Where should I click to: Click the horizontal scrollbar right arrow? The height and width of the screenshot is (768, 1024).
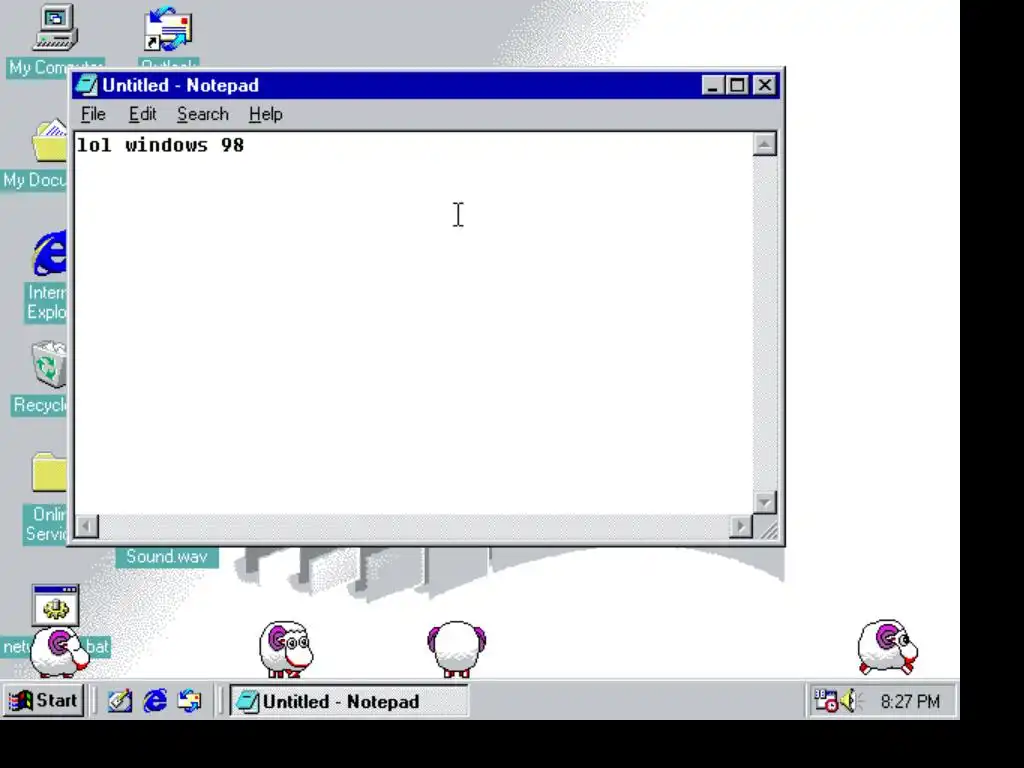pos(741,526)
